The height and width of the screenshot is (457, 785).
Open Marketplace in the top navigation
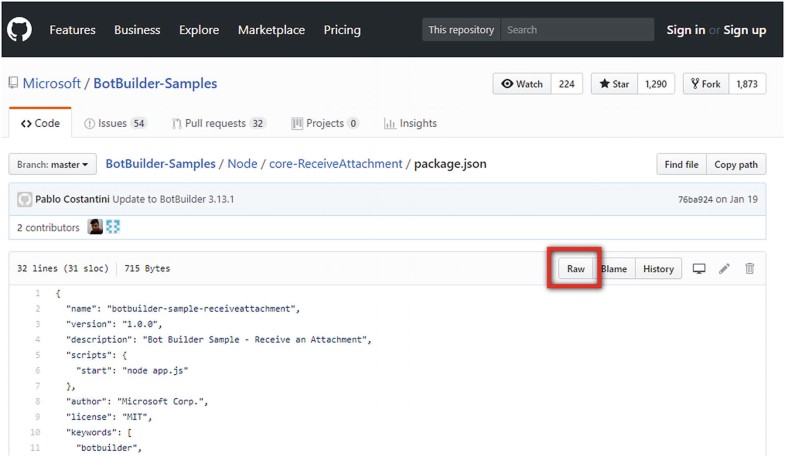(x=271, y=30)
